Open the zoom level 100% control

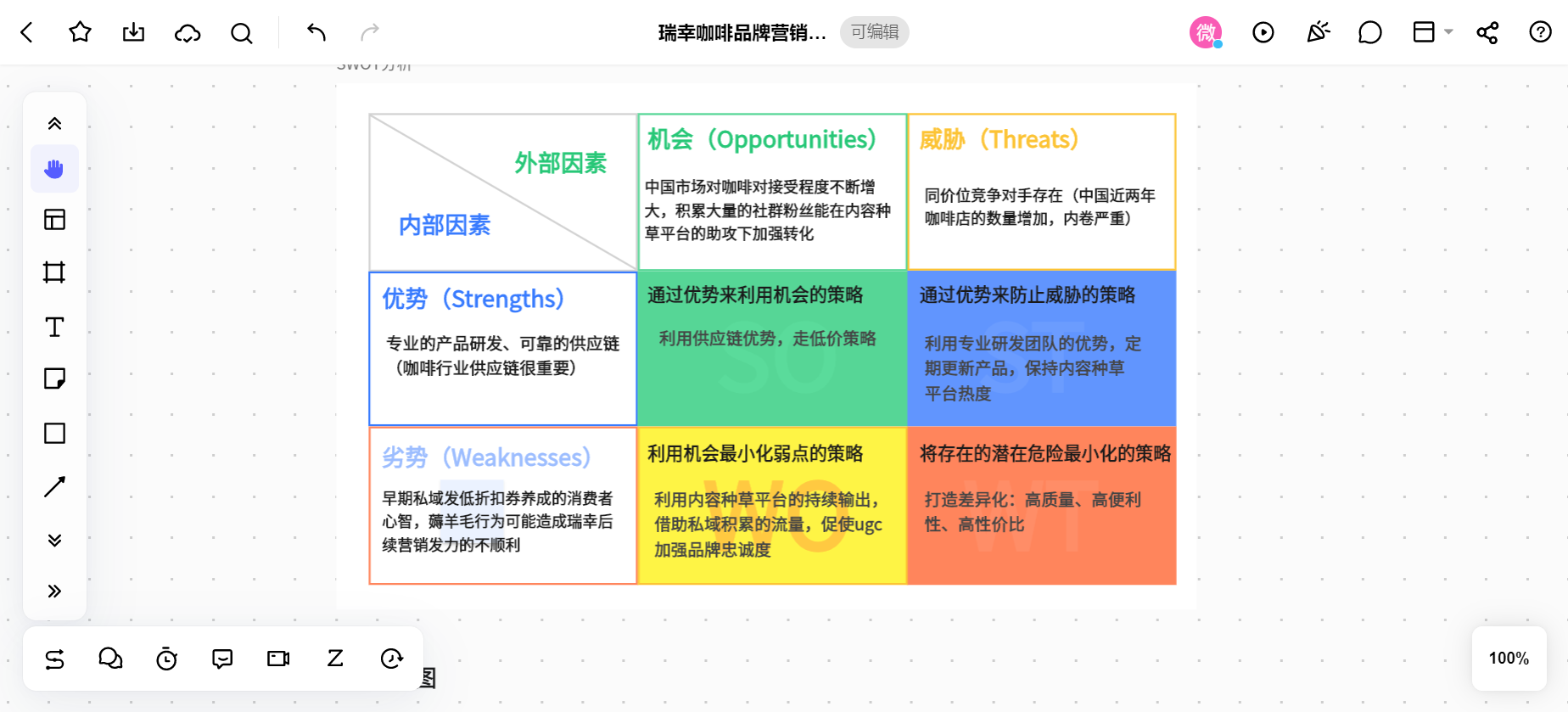1508,659
